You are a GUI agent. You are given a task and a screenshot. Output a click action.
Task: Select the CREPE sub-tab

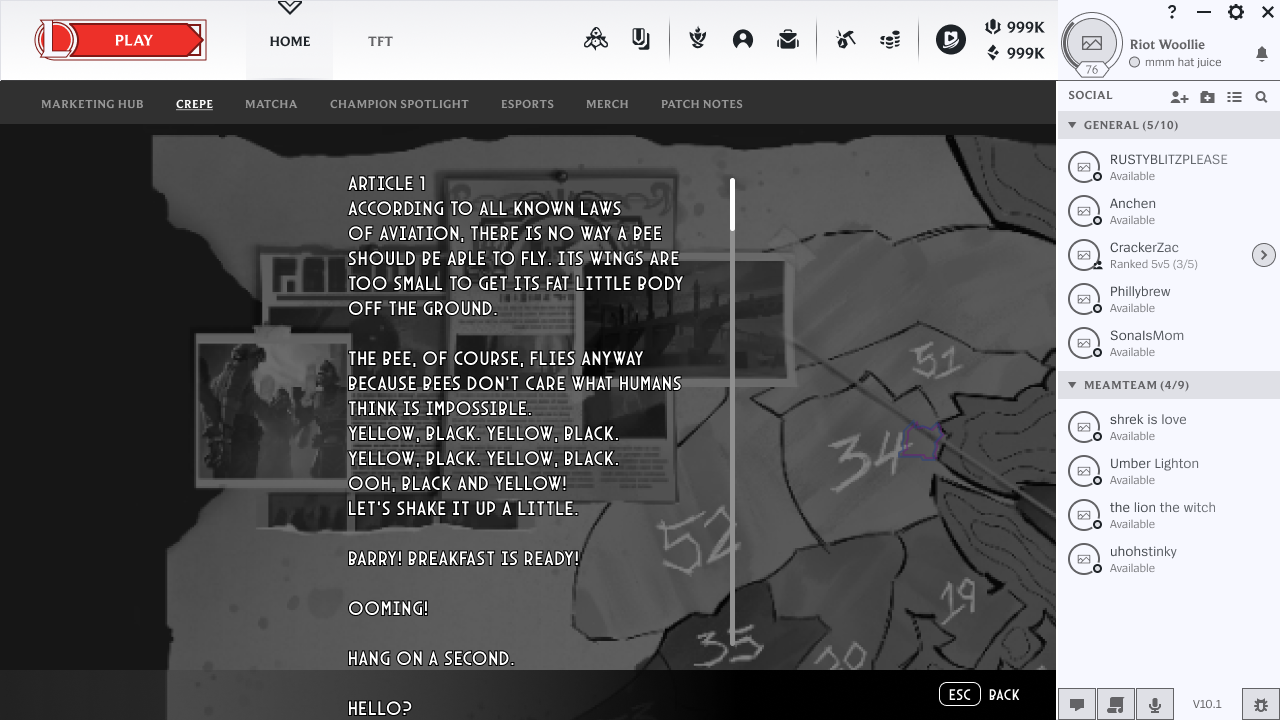click(194, 104)
